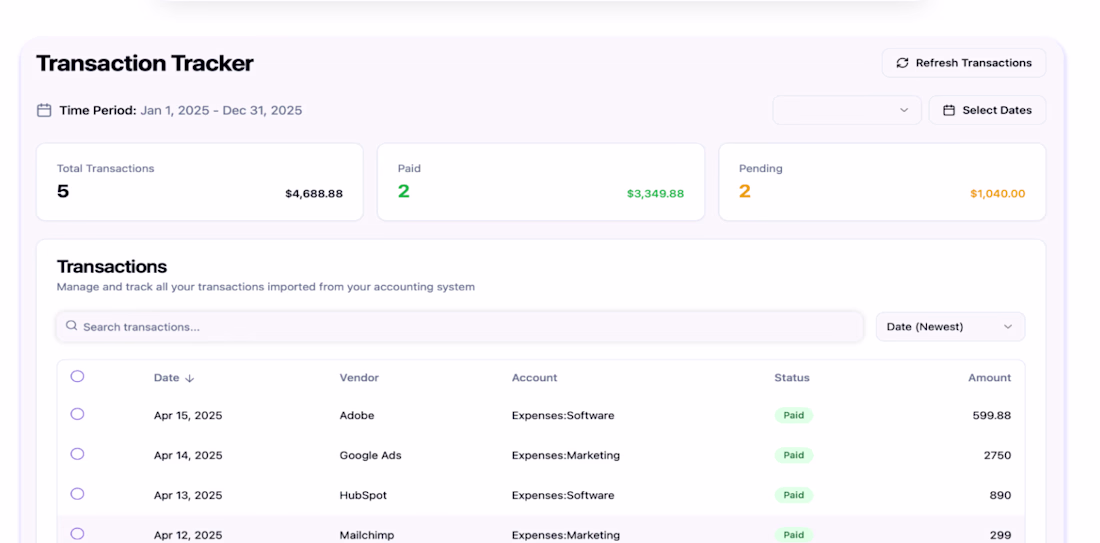Click the circular refresh arrows icon
This screenshot has height=543, width=1100.
[x=902, y=63]
